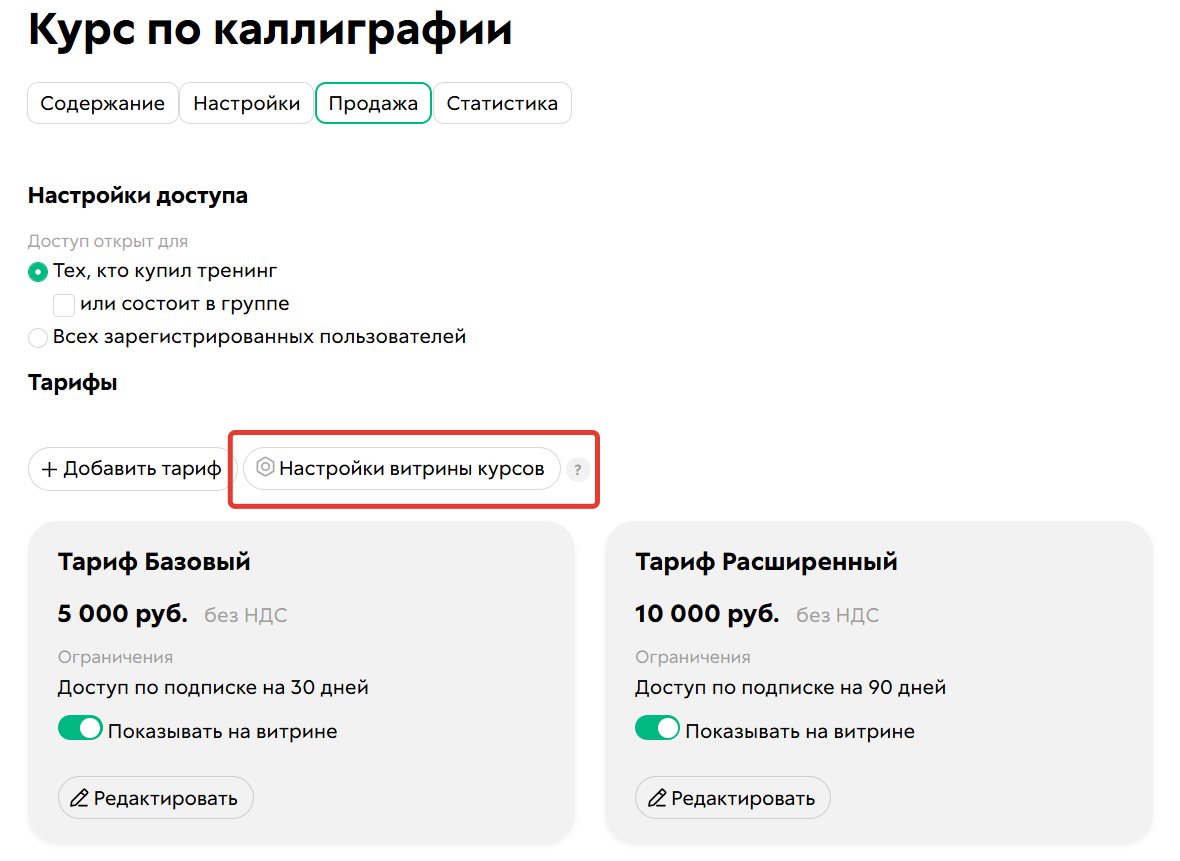This screenshot has width=1180, height=861.
Task: Disable 'Показывать на витрине' for Тариф Базовый
Action: pos(81,728)
